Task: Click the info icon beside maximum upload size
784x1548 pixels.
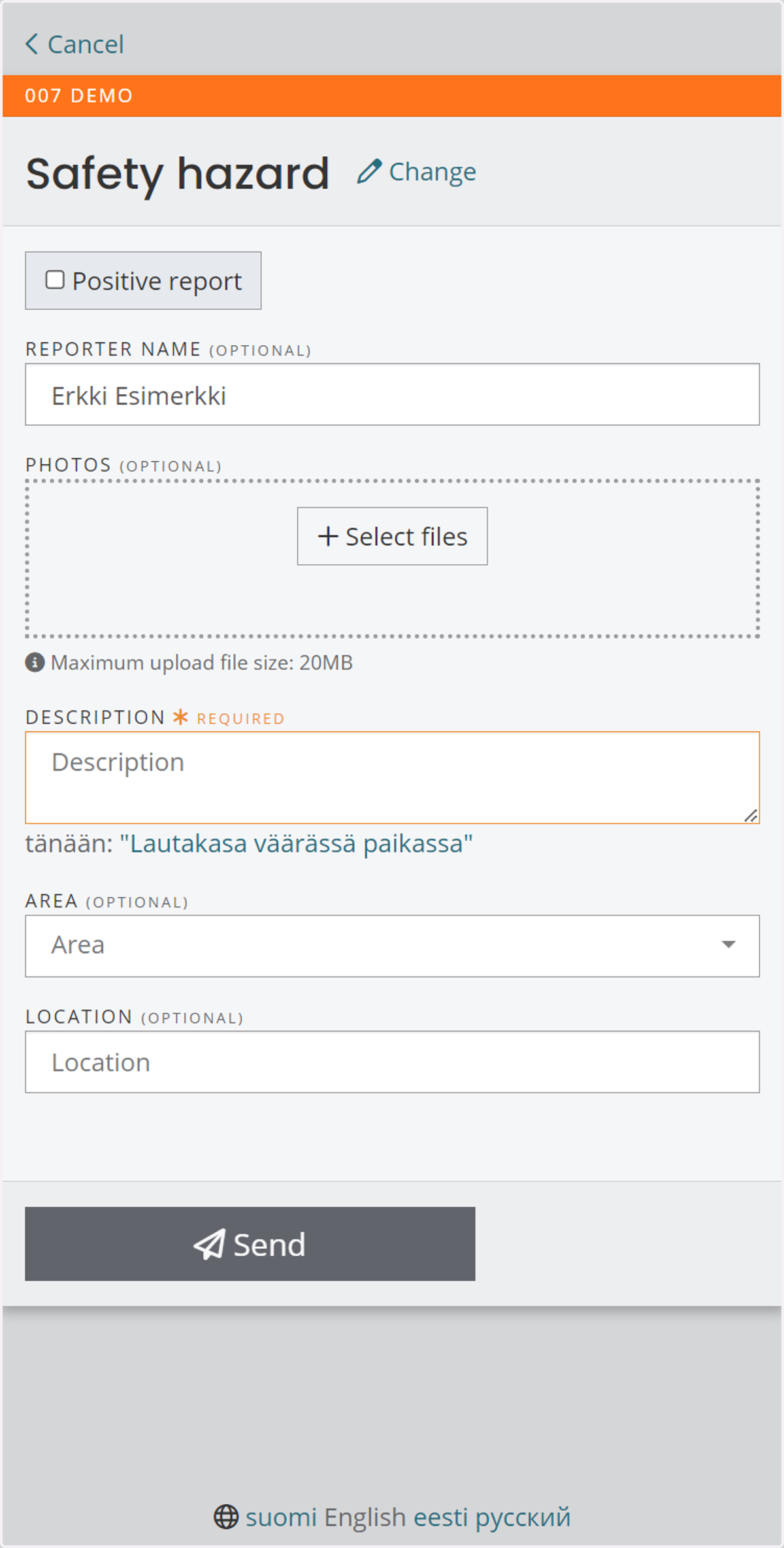Action: click(x=35, y=663)
